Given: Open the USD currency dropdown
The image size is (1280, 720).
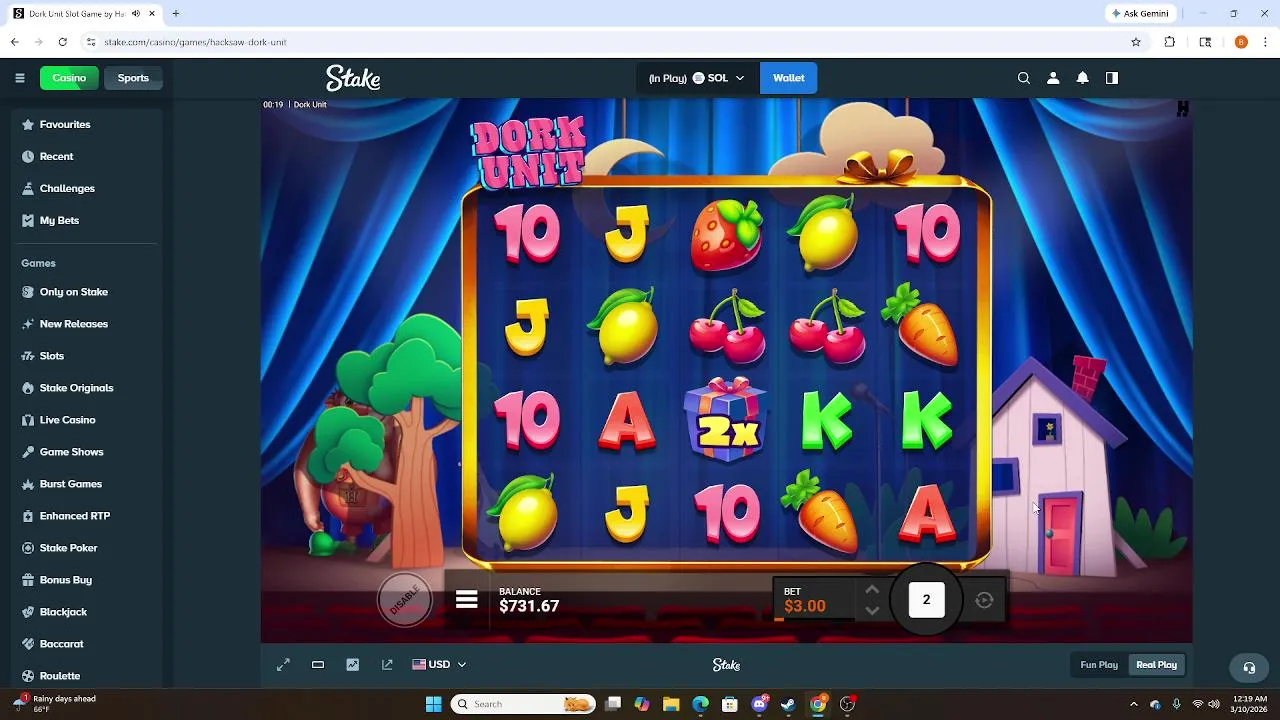Looking at the screenshot, I should [x=439, y=665].
